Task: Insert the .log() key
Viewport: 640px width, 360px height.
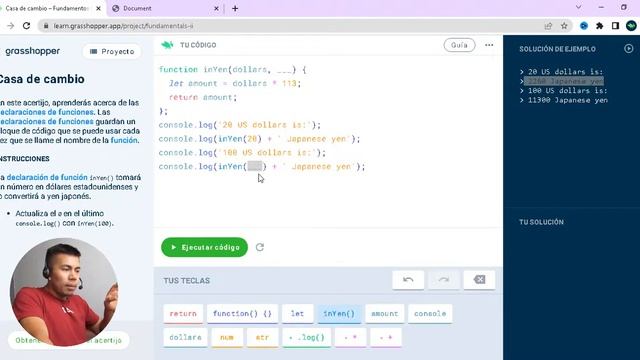Action: point(307,338)
